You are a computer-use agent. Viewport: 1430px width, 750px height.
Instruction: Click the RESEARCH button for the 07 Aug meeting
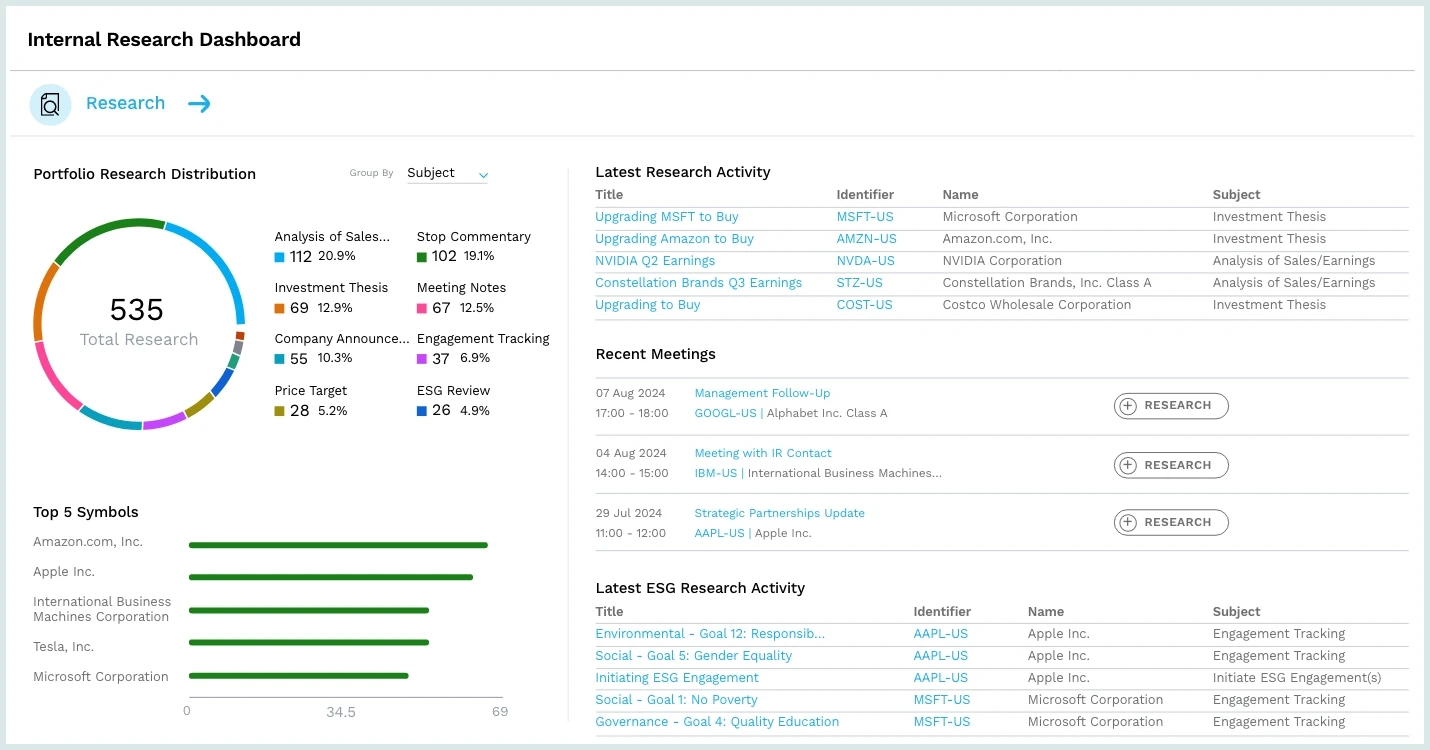point(1170,405)
